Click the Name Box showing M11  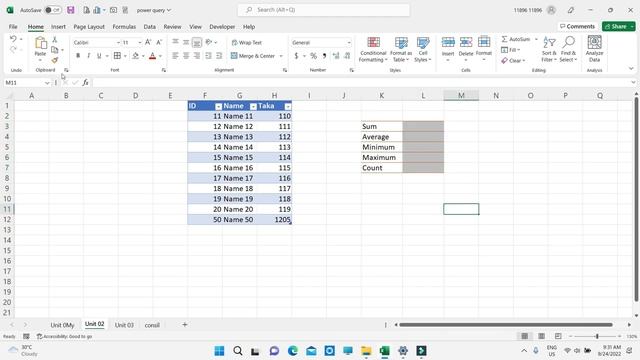click(27, 83)
